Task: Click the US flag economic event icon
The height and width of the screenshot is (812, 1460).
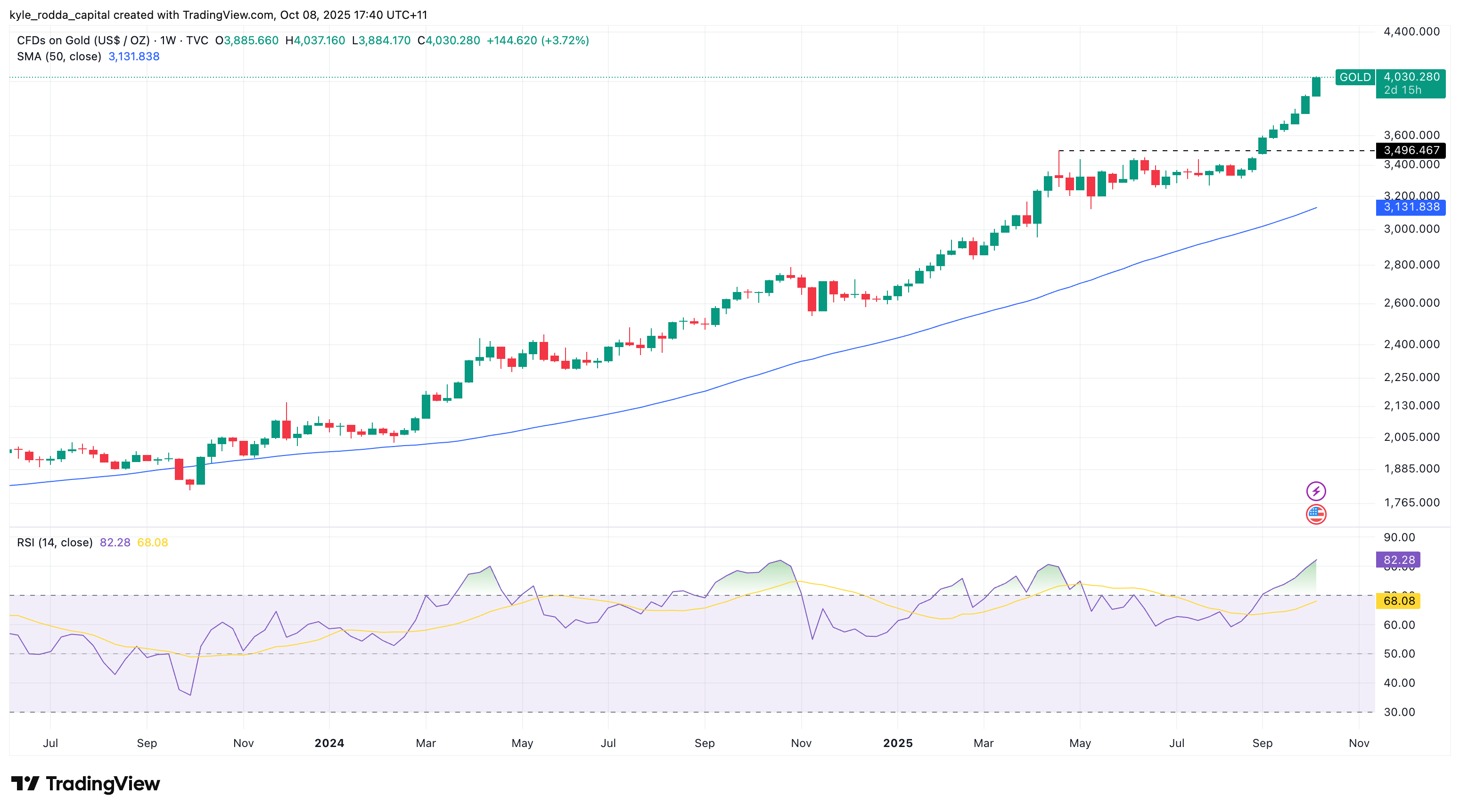Action: pos(1315,514)
